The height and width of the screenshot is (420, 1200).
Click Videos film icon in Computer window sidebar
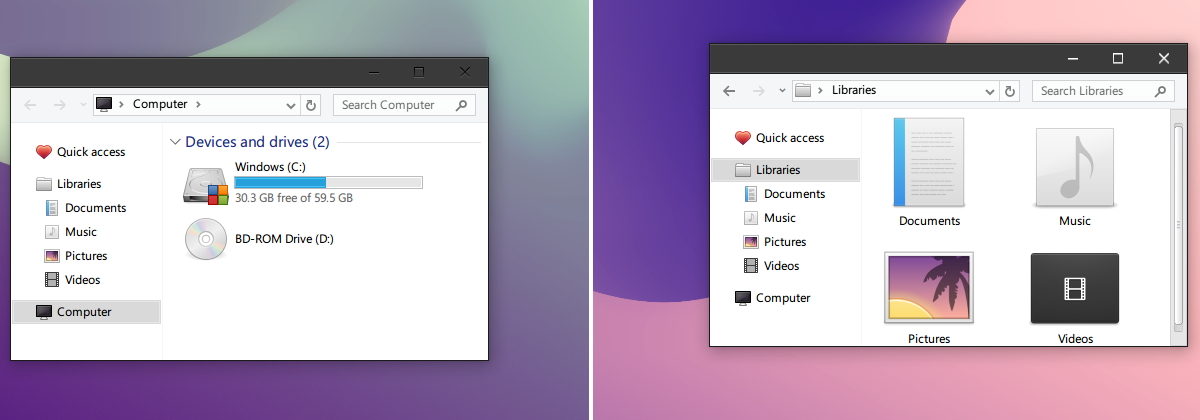click(52, 280)
